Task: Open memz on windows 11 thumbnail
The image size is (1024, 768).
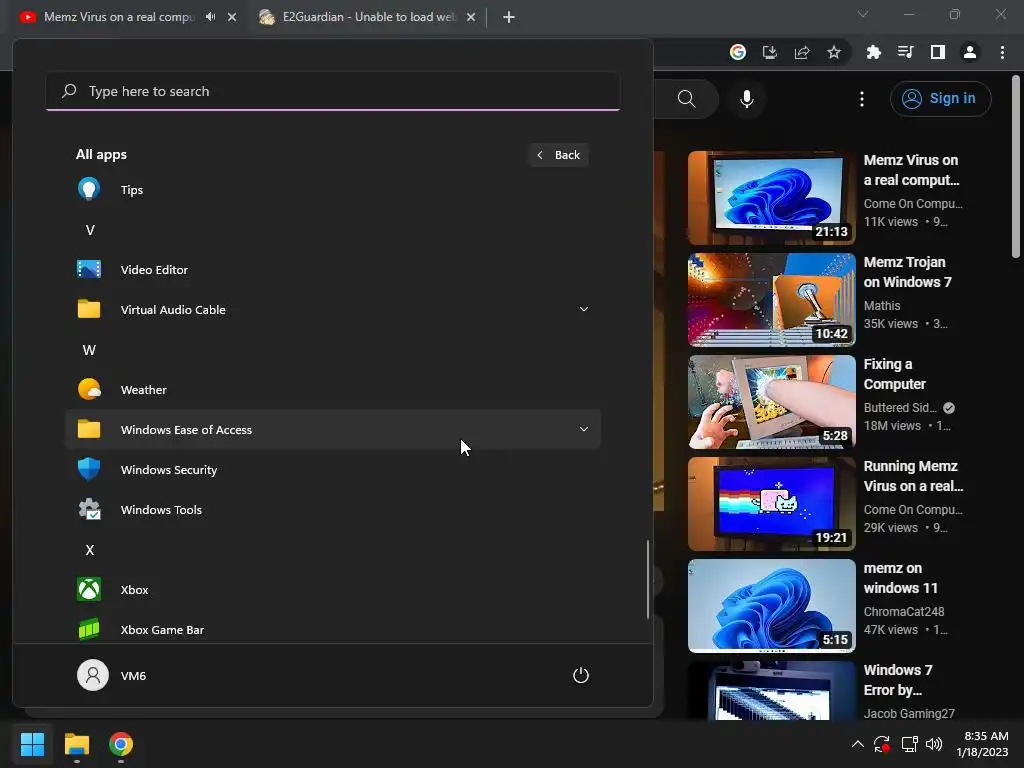Action: pyautogui.click(x=771, y=605)
